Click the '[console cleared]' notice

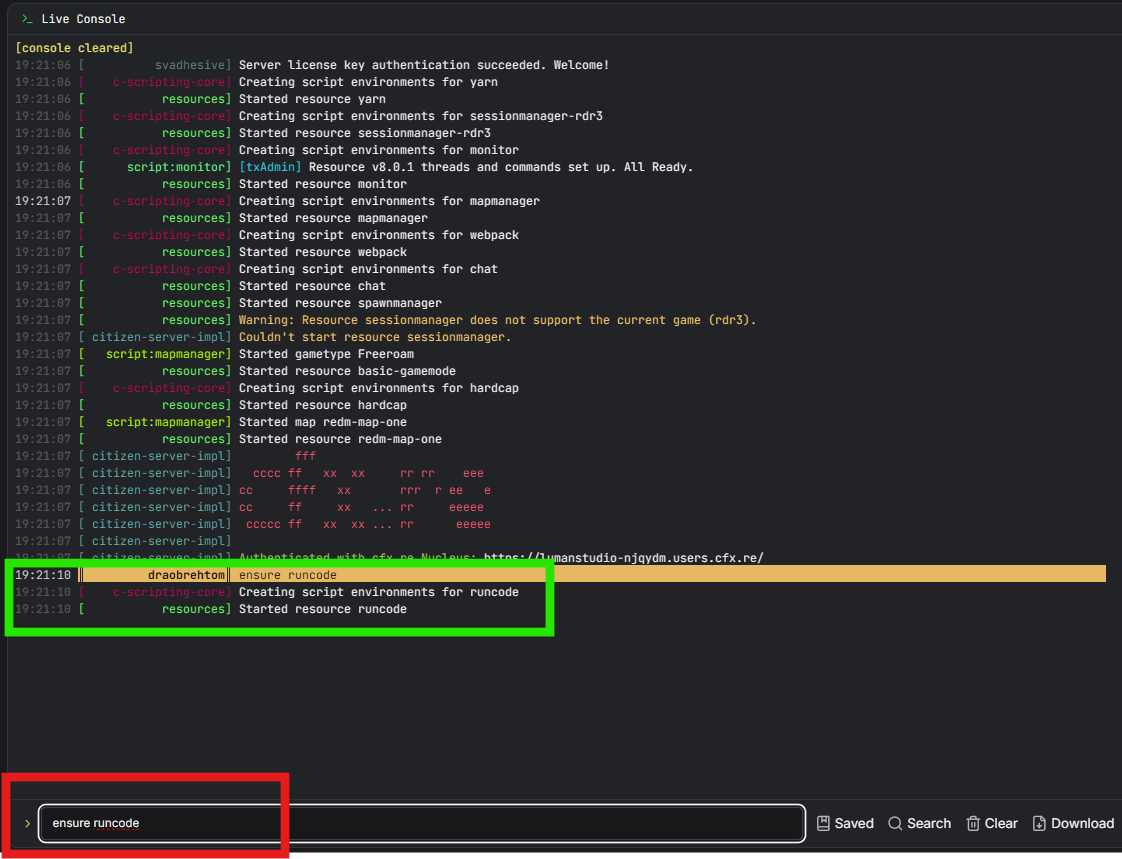(x=74, y=48)
